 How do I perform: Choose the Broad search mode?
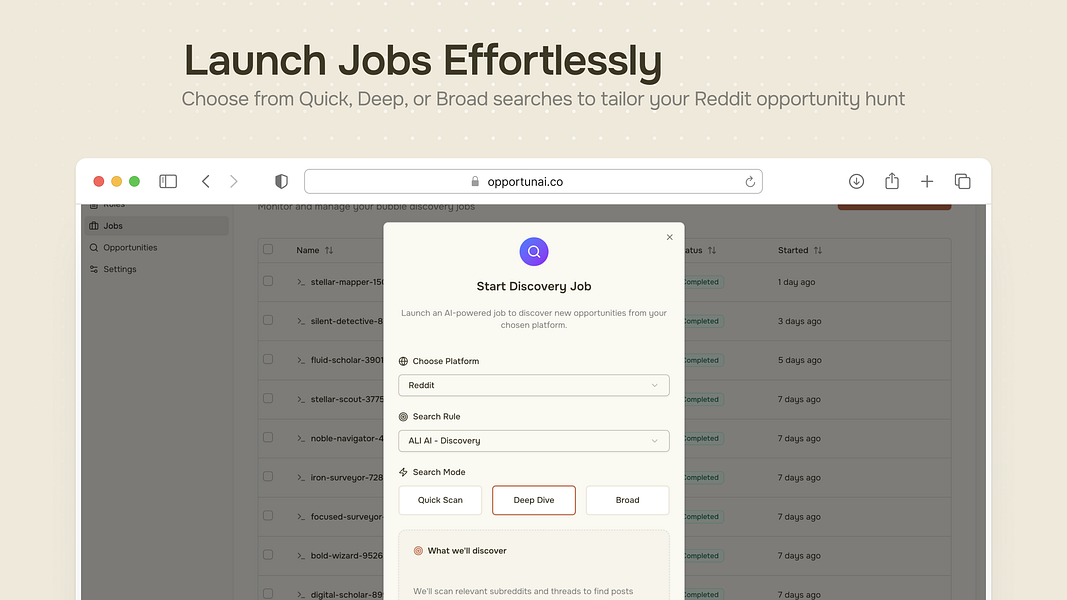coord(627,500)
